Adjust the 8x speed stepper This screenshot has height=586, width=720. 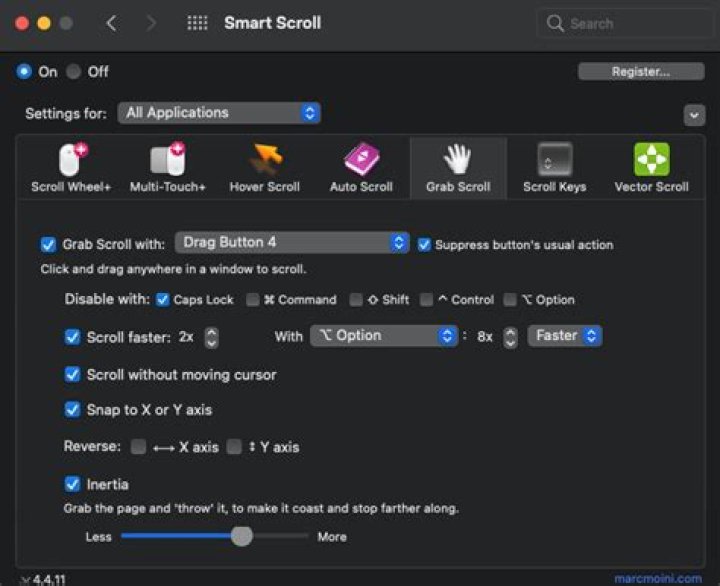[510, 338]
